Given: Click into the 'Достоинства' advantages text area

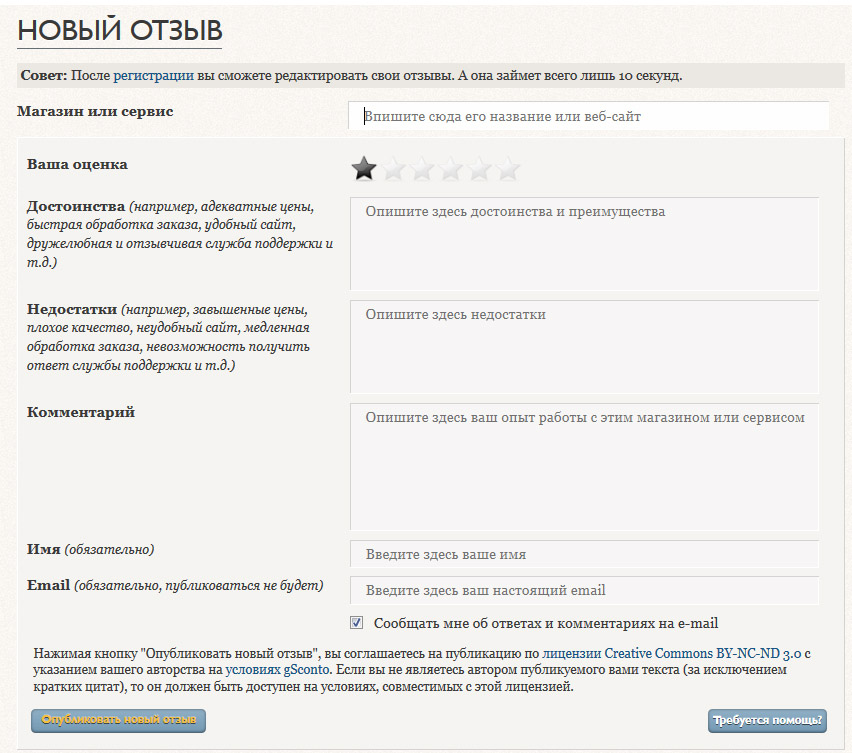Looking at the screenshot, I should pyautogui.click(x=584, y=244).
